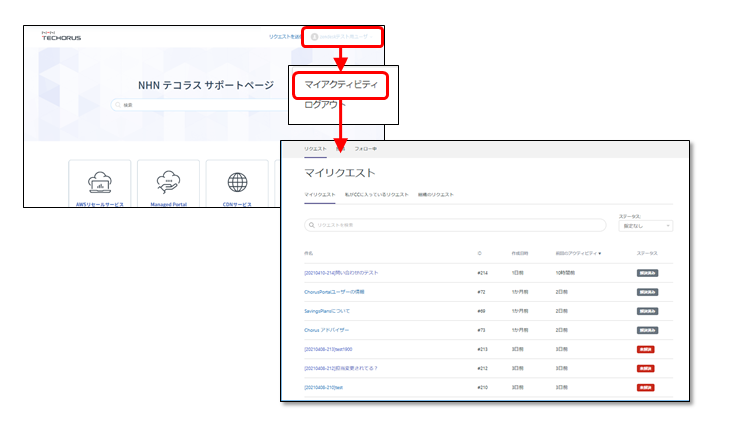Image resolution: width=750 pixels, height=422 pixels.
Task: Open the CDN service globe icon
Action: (x=237, y=182)
